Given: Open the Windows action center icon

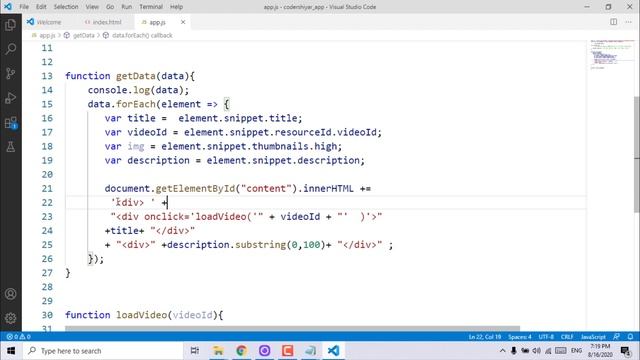Looking at the screenshot, I should 625,351.
